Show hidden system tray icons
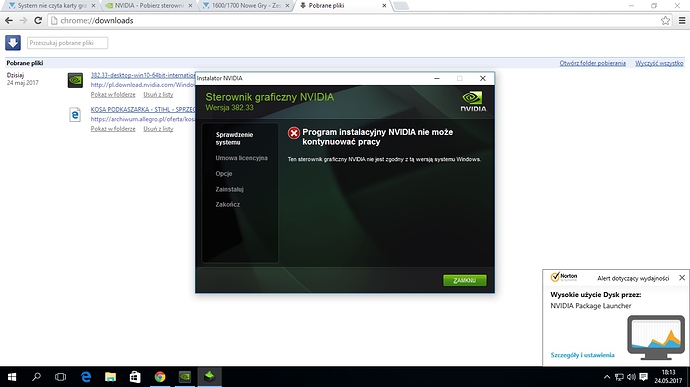 607,377
